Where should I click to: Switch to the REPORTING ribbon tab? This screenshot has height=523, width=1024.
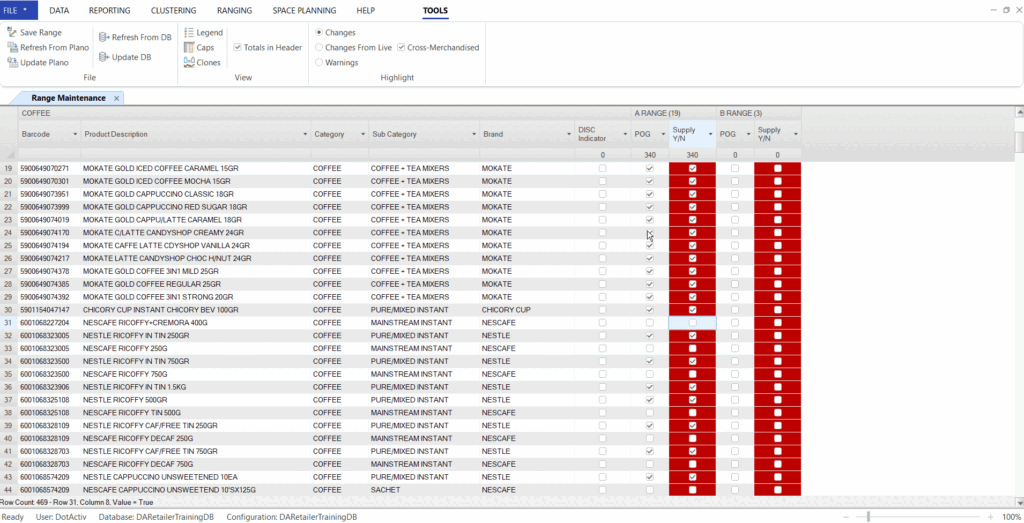[x=109, y=10]
